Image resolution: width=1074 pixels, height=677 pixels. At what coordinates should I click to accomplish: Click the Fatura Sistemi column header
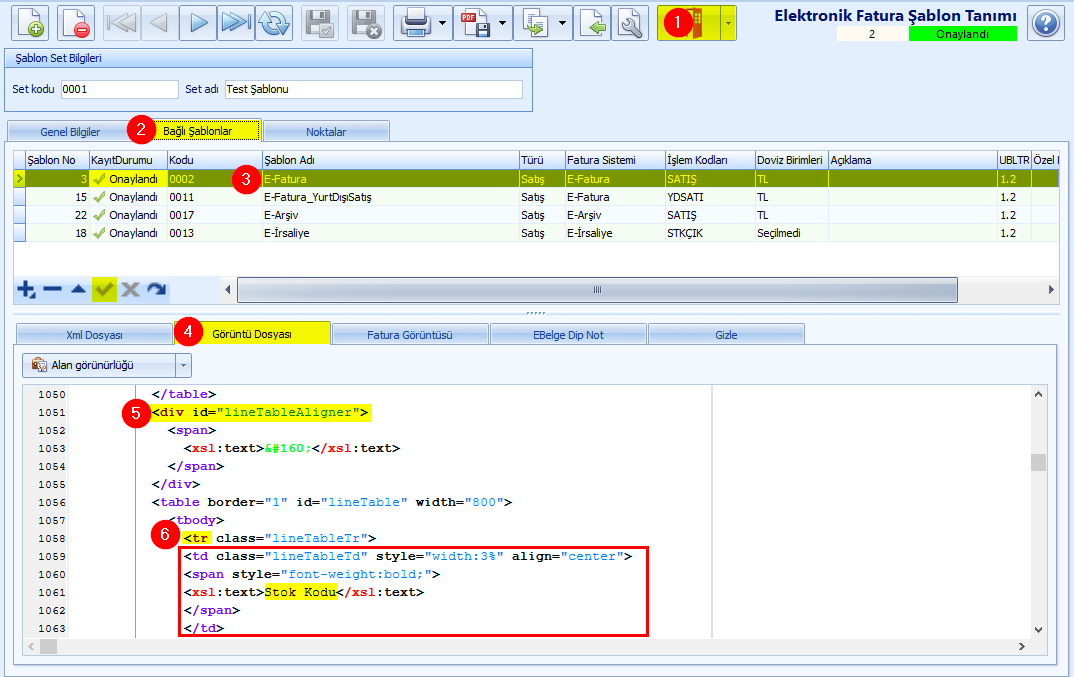coord(614,160)
